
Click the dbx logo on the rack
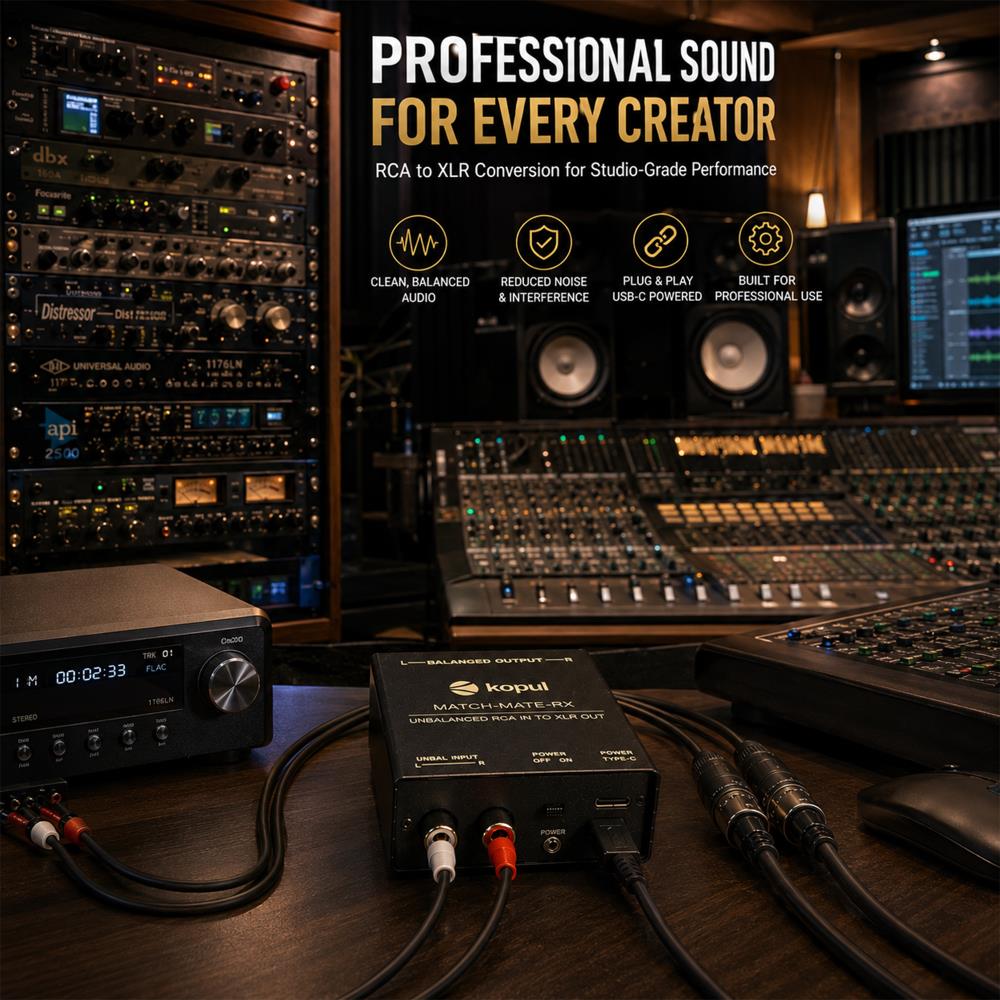pyautogui.click(x=49, y=156)
